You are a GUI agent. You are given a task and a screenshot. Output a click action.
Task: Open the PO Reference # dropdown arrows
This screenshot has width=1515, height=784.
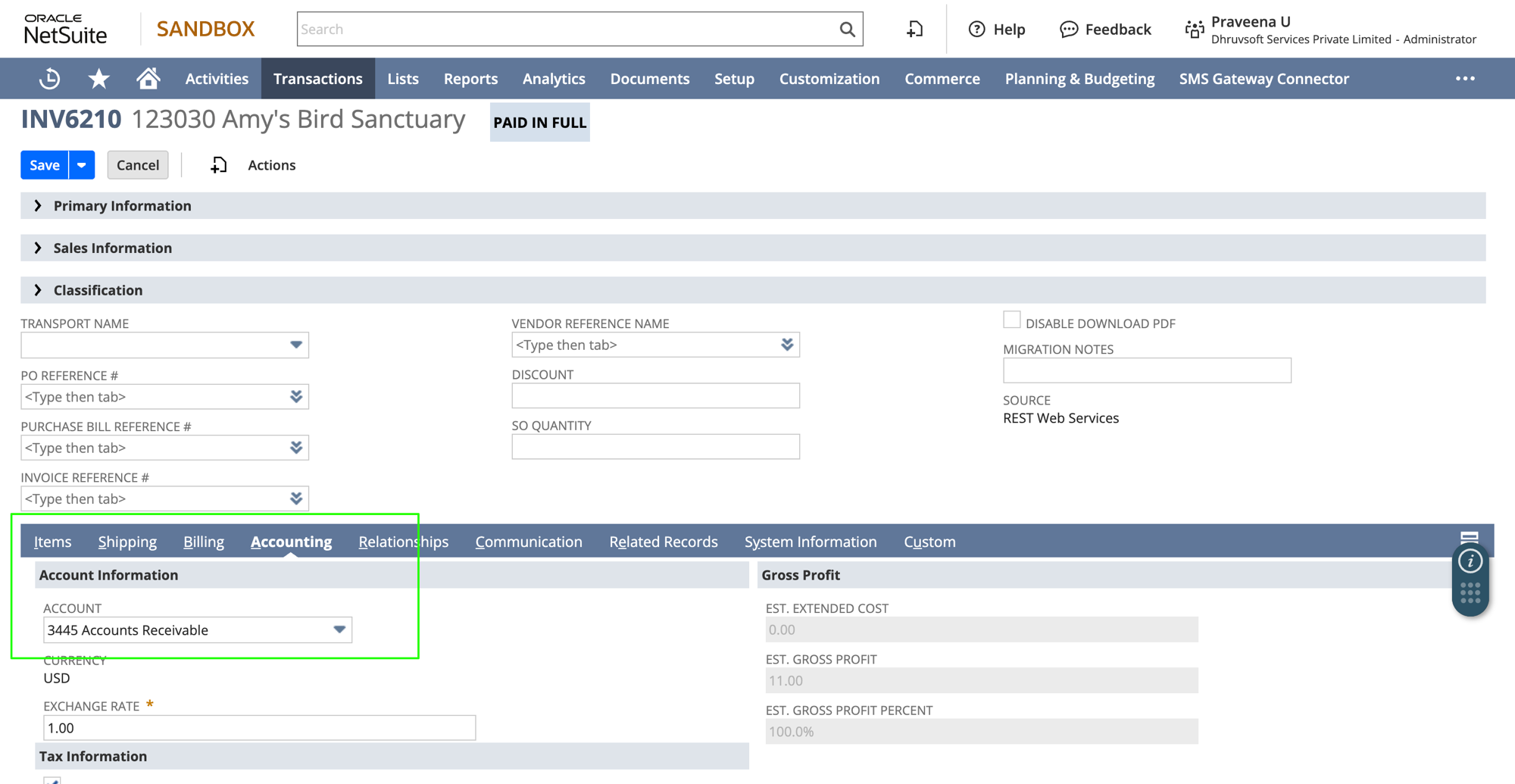(x=296, y=396)
